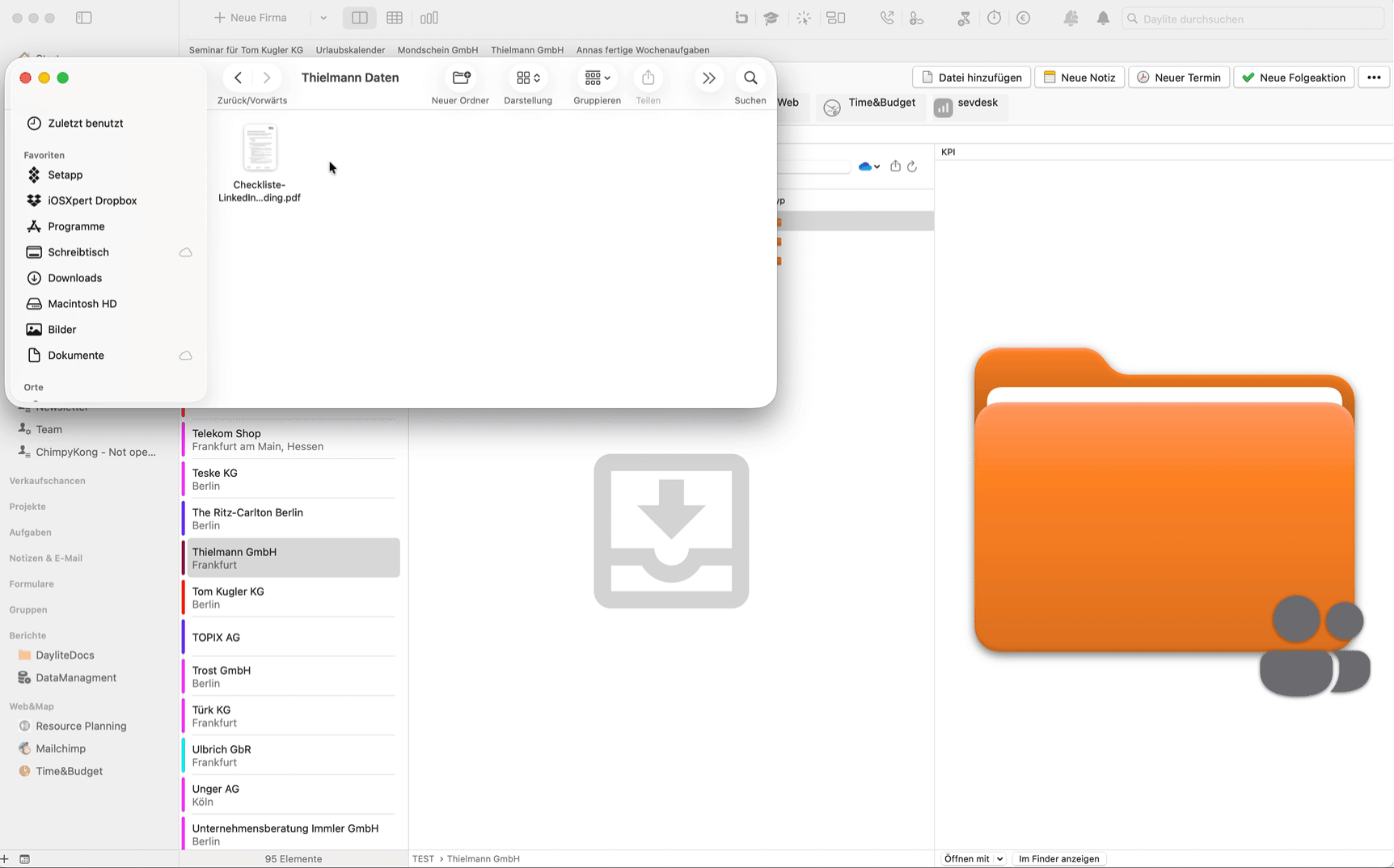Open the Mondschein GmbH favorite

pos(437,50)
